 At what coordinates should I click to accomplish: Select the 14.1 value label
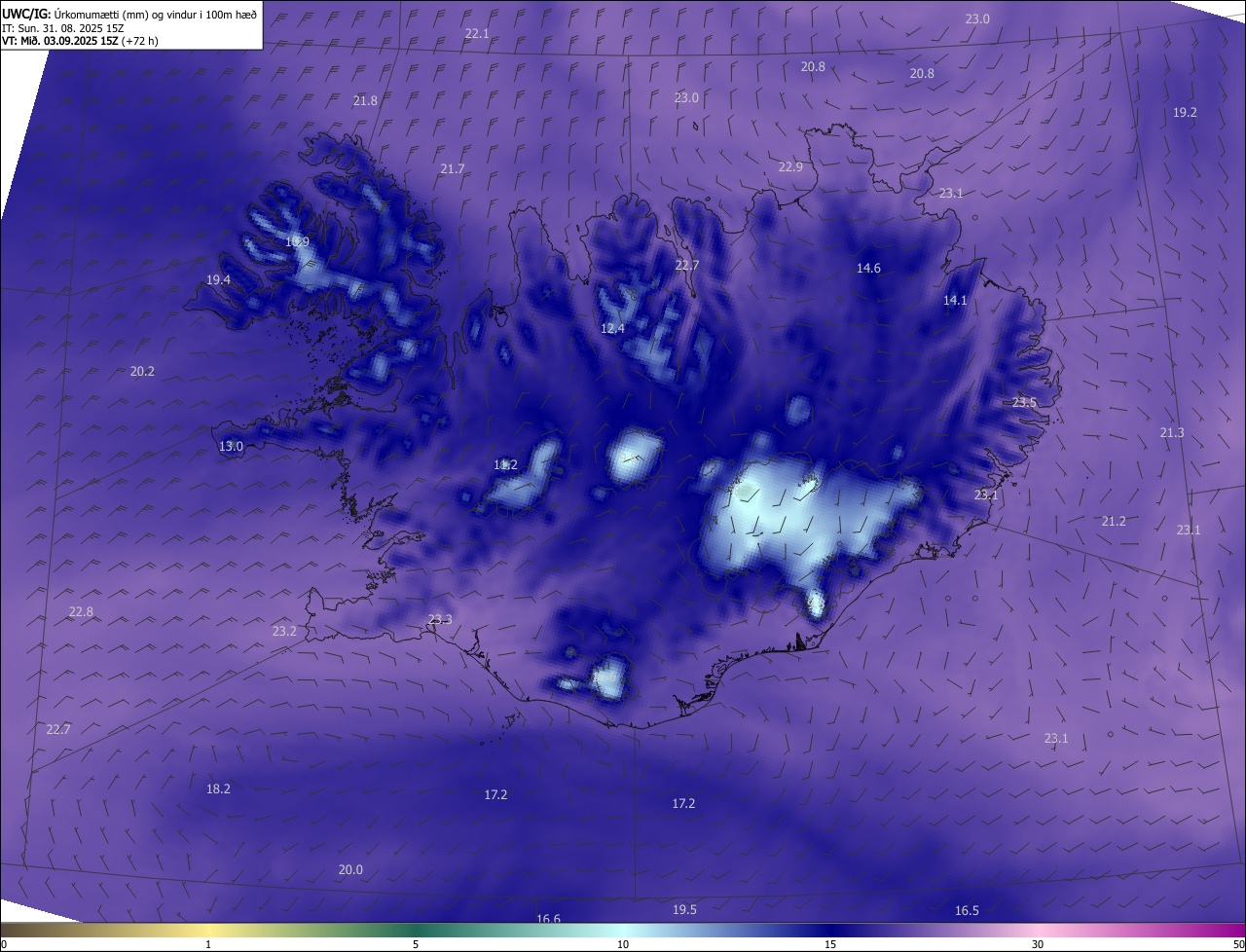[x=955, y=302]
